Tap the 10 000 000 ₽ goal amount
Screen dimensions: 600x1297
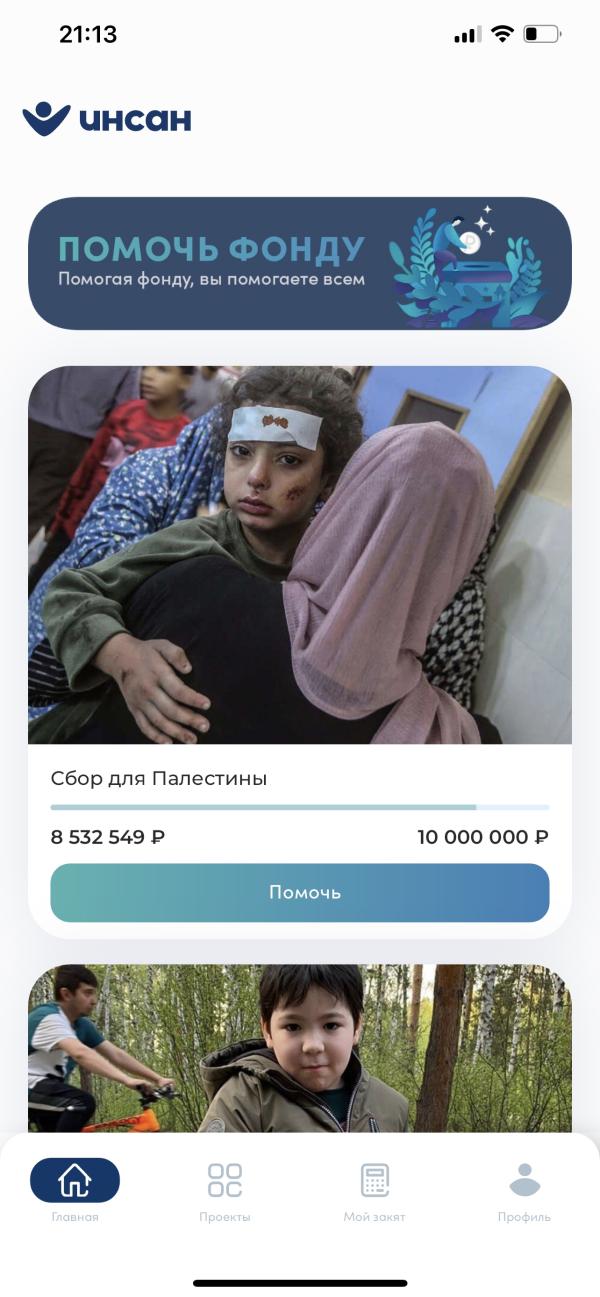pyautogui.click(x=483, y=838)
